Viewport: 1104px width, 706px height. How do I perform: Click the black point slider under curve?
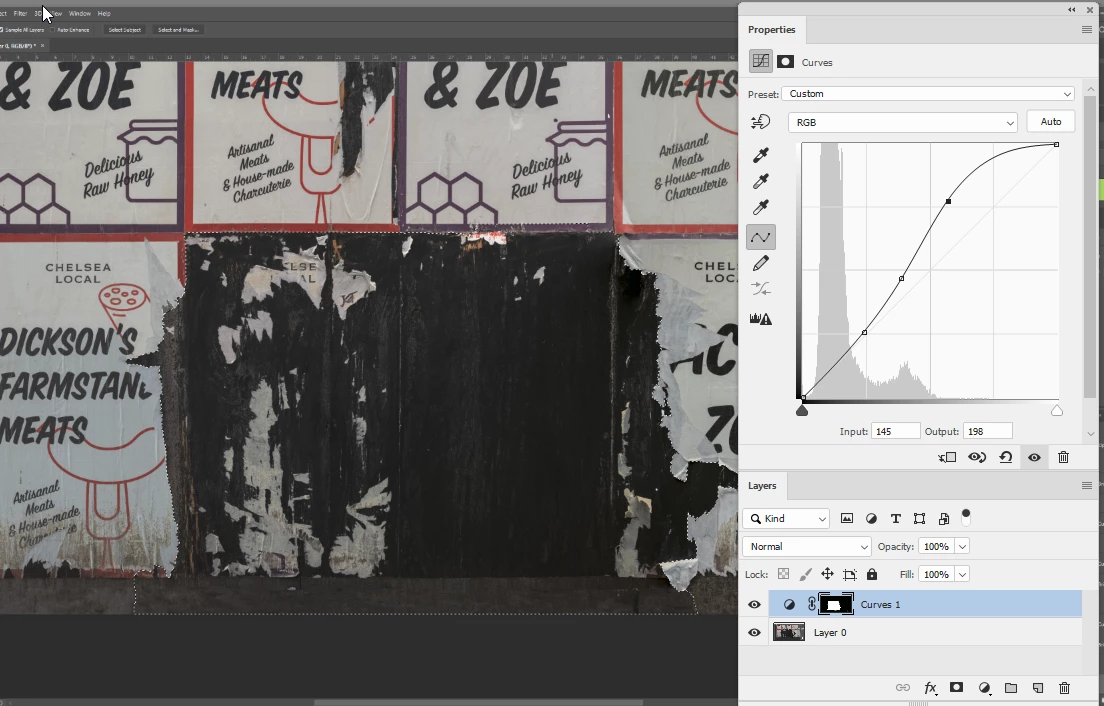click(802, 410)
